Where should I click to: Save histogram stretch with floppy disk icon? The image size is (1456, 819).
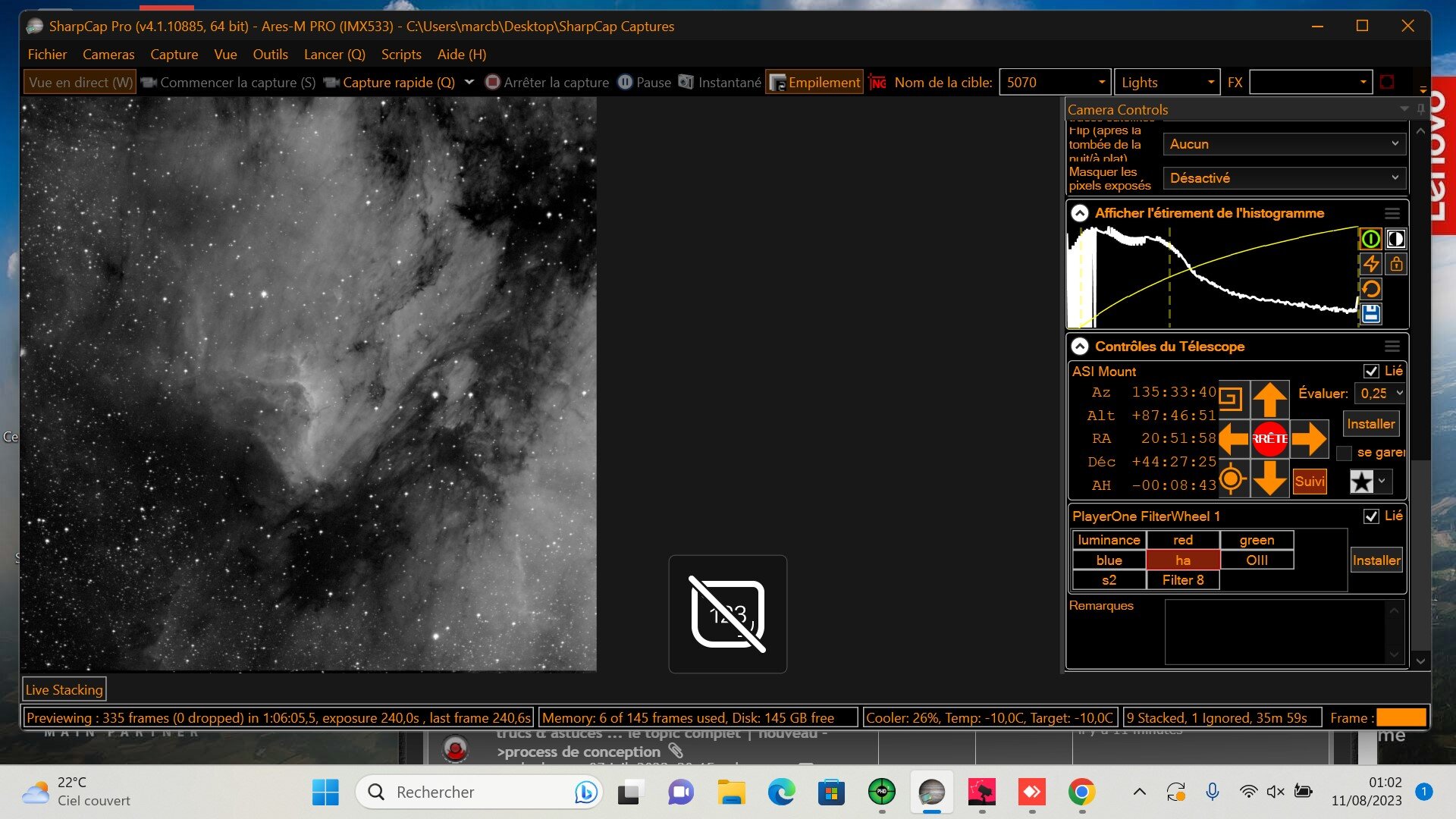1371,314
